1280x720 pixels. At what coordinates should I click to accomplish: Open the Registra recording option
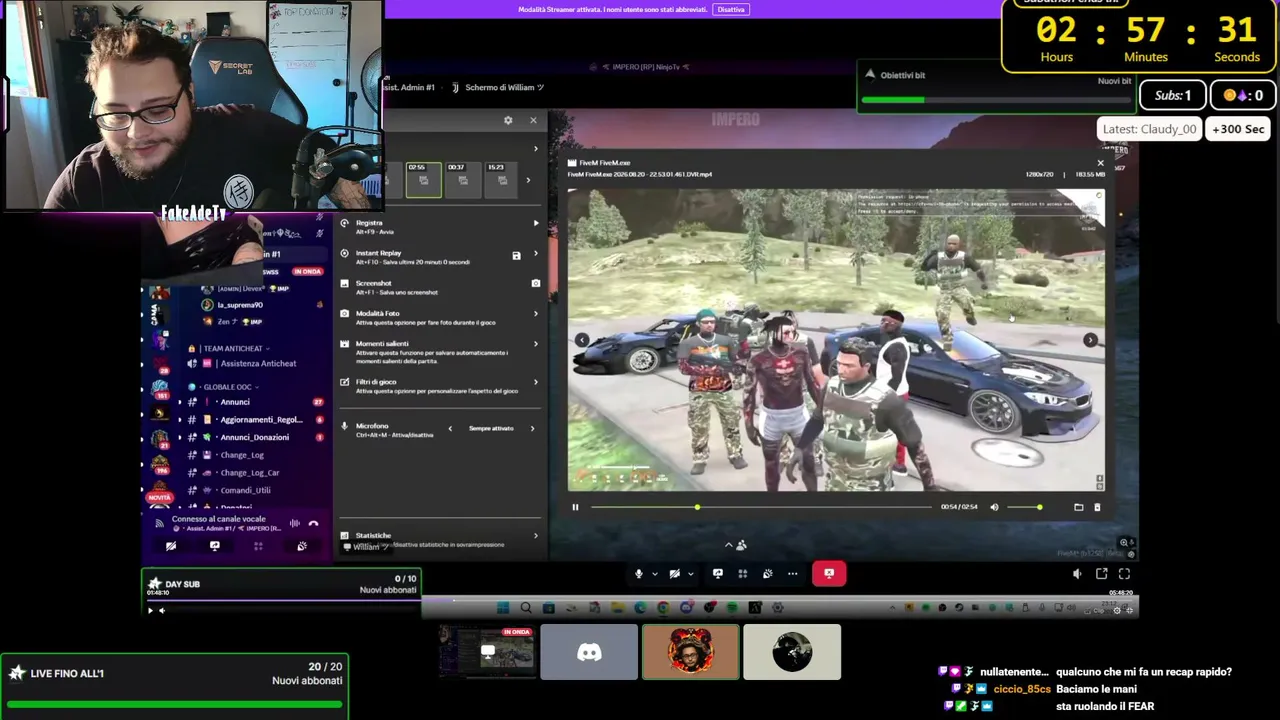[439, 226]
